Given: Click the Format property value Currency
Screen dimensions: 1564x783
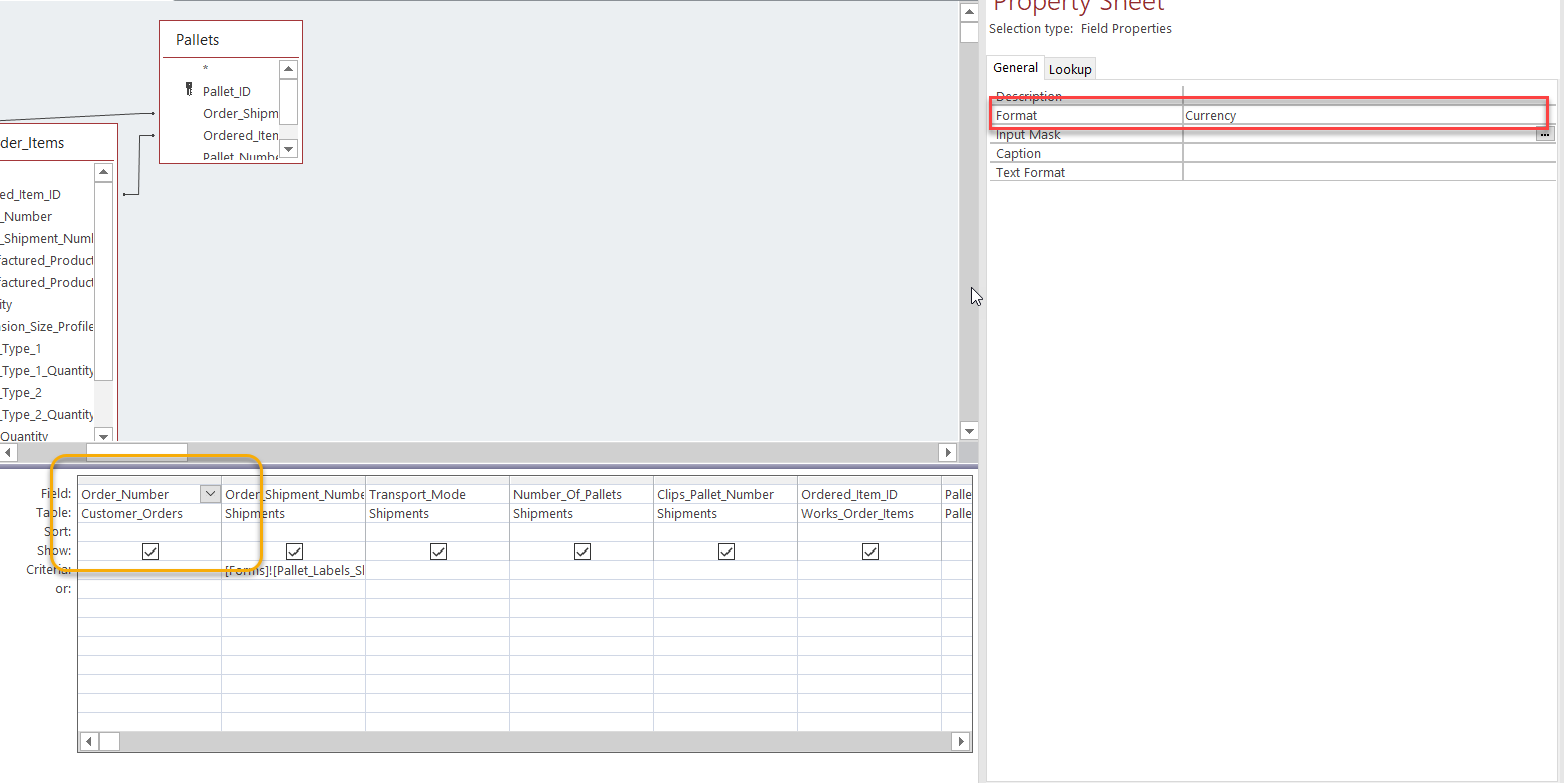Looking at the screenshot, I should point(1369,116).
